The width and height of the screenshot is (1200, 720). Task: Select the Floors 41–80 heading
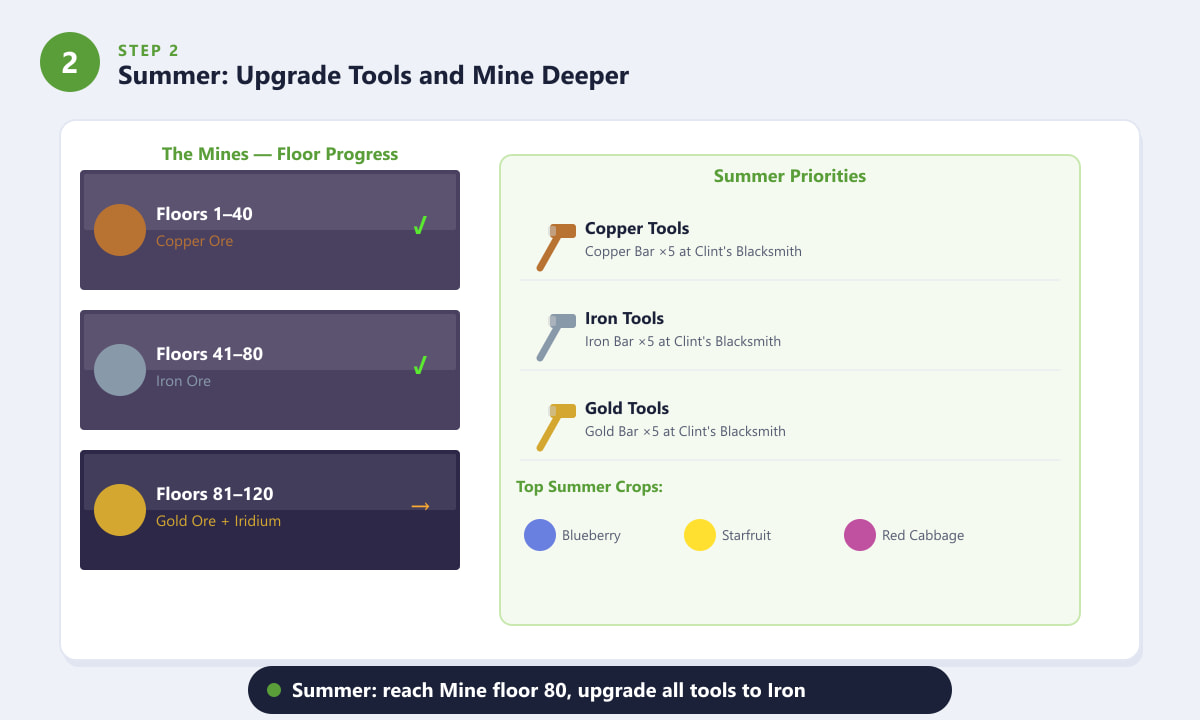click(x=209, y=354)
